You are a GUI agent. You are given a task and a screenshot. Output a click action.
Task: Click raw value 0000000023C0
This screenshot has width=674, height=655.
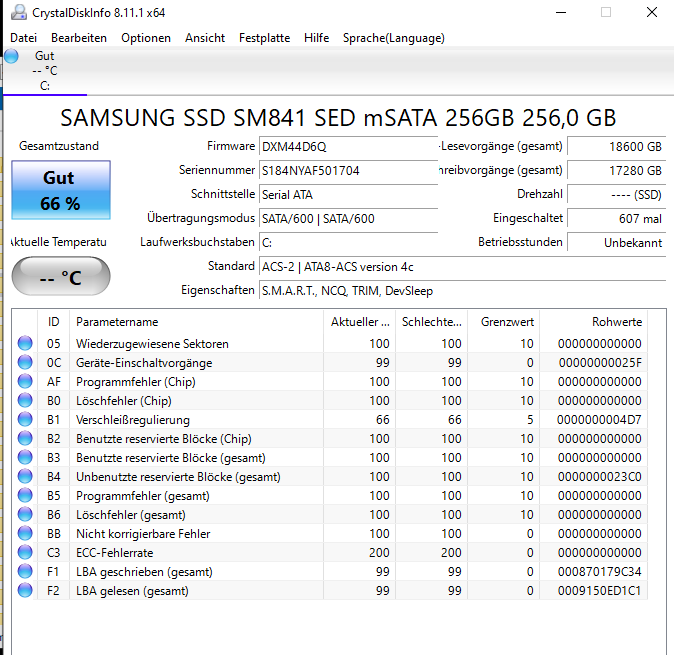click(599, 477)
